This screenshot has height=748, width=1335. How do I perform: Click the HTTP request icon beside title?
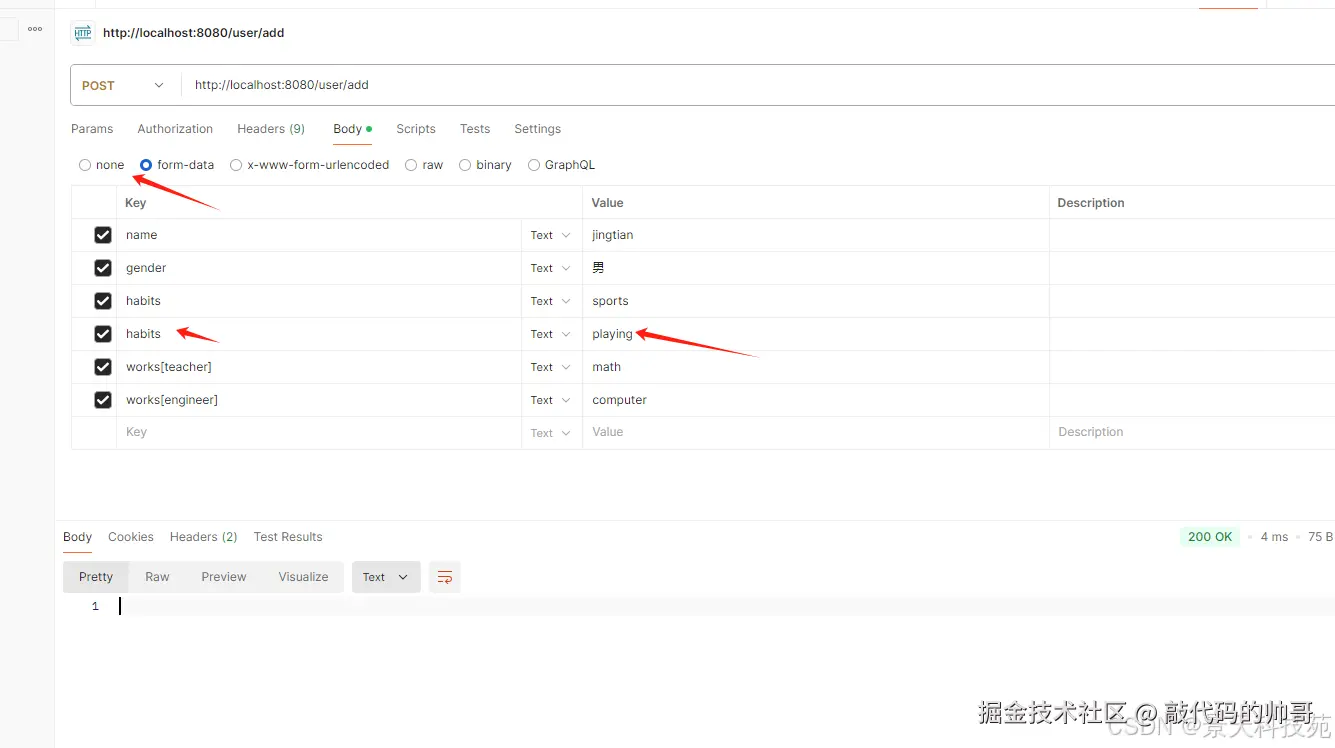pyautogui.click(x=82, y=33)
